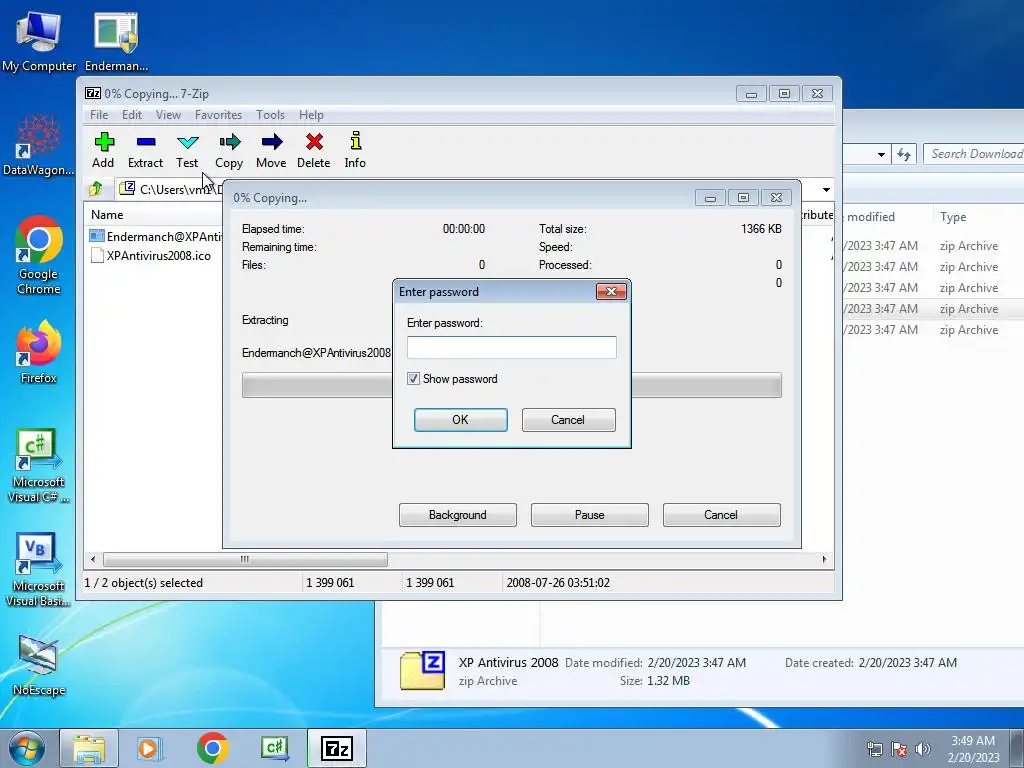Click the Test toolbar icon
Screen dimensions: 1024x768
(x=187, y=150)
